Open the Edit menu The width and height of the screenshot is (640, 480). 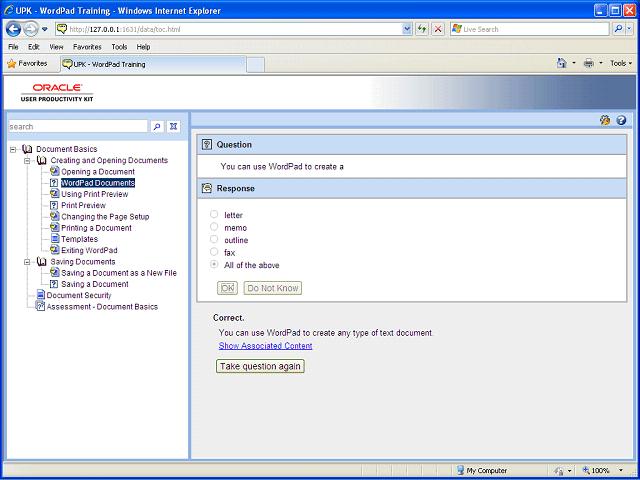click(x=33, y=47)
